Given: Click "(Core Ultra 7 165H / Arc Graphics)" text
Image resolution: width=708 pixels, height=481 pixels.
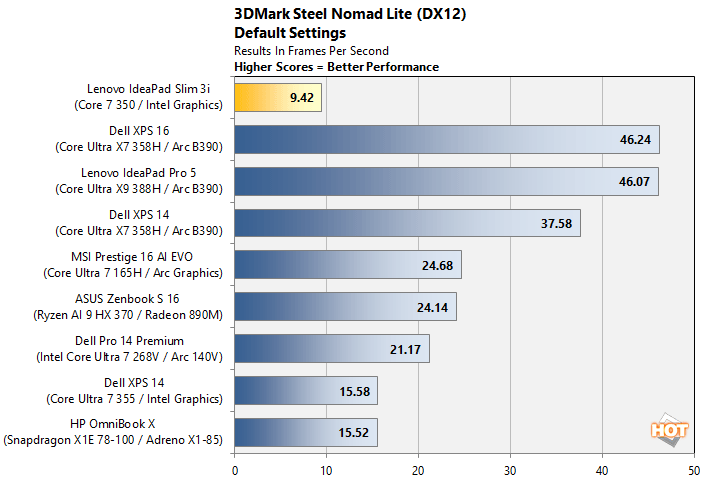Looking at the screenshot, I should coord(133,273).
